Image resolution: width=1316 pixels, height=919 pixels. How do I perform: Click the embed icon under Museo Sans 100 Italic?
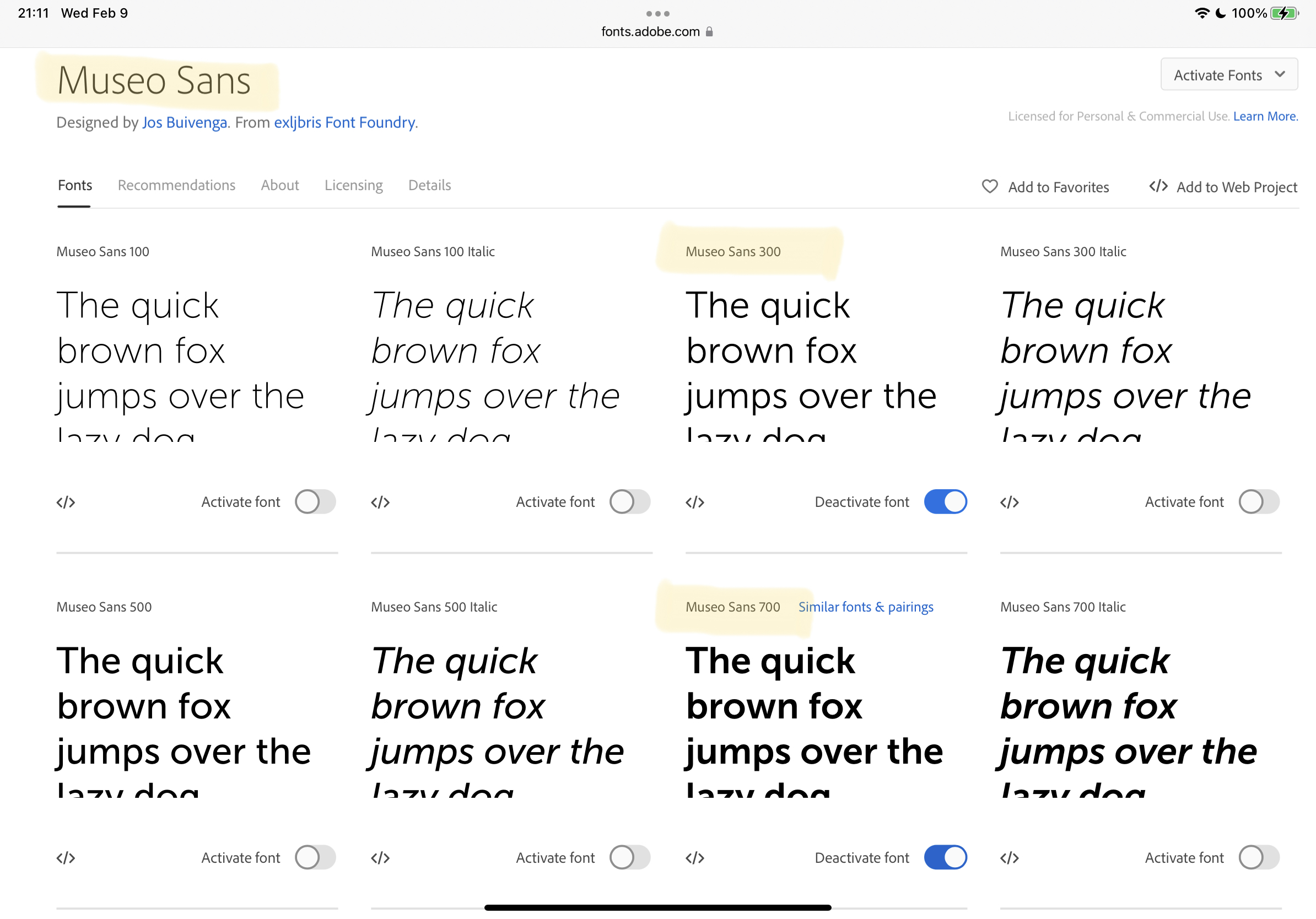pos(380,502)
